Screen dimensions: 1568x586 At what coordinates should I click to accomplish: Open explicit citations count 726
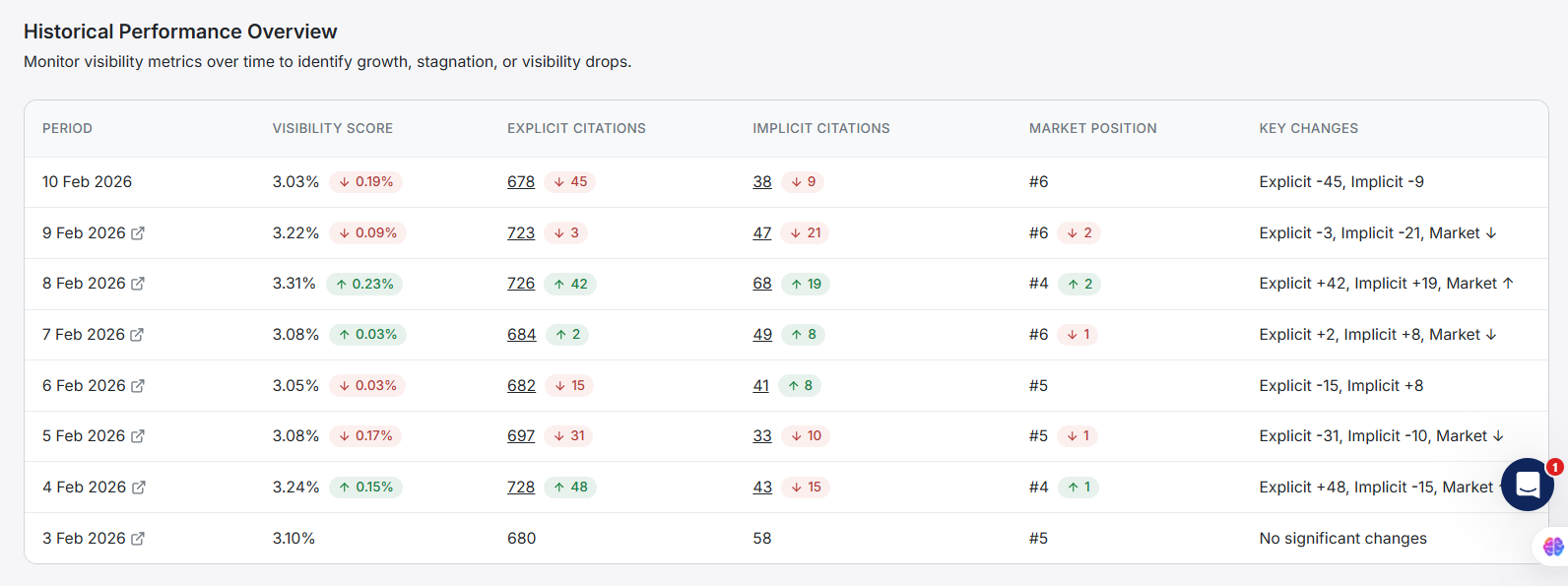point(521,284)
